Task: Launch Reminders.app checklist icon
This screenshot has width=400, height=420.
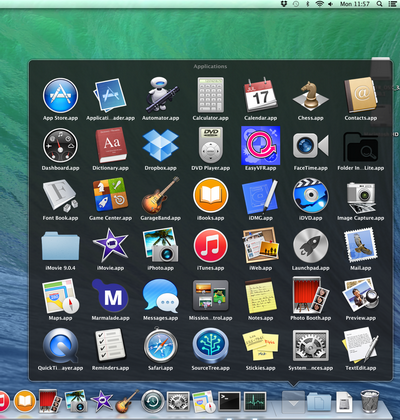Action: click(x=110, y=346)
